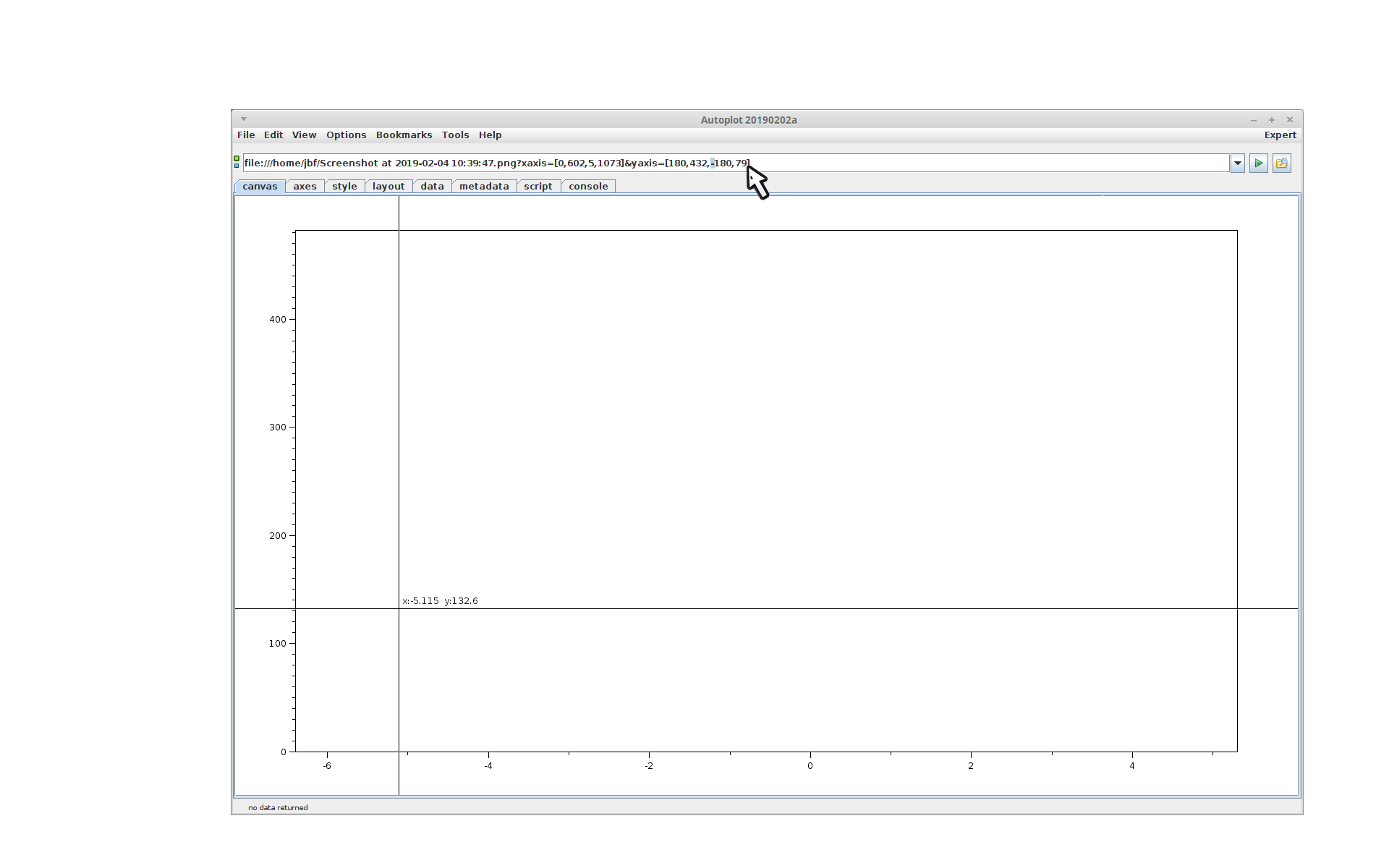Open the console tab

[x=587, y=187]
